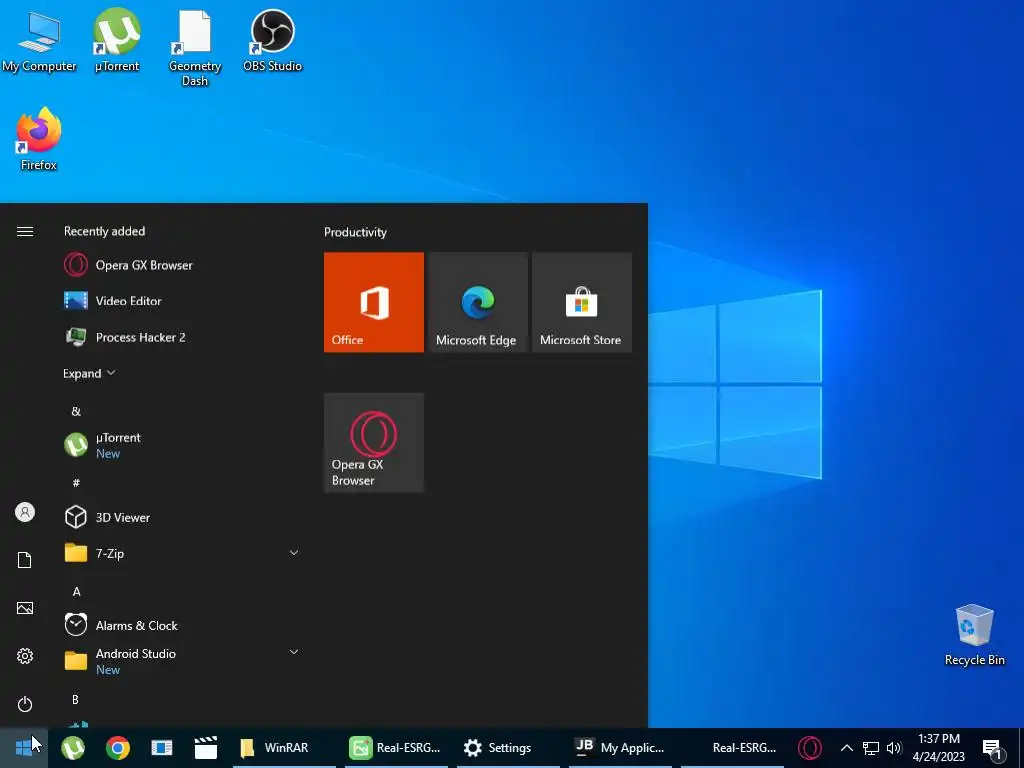Open µTorrent desktop shortcut
Viewport: 1024px width, 768px height.
117,40
